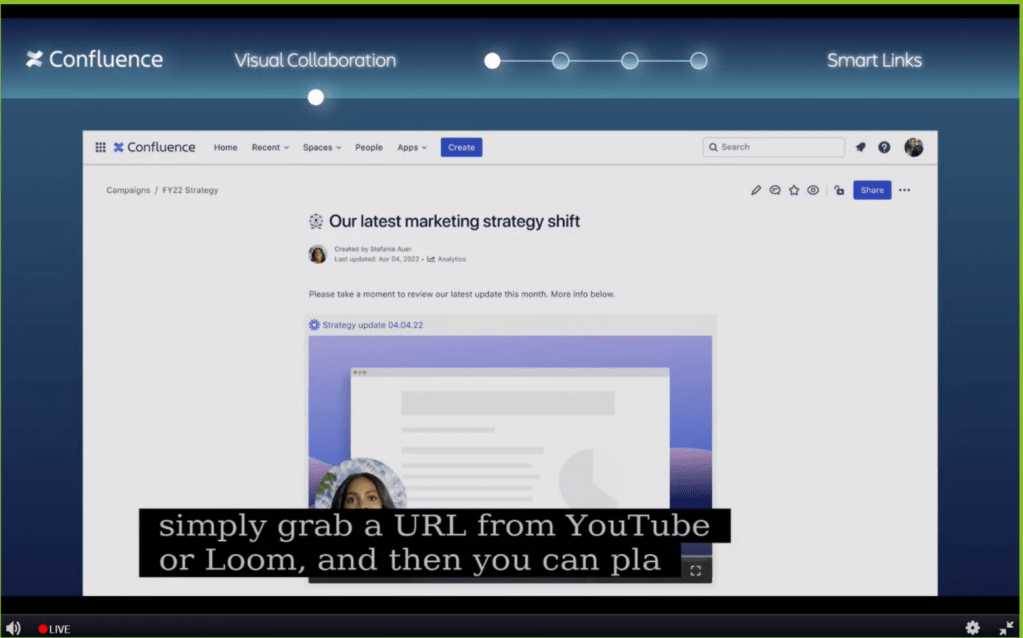This screenshot has width=1023, height=638.
Task: Mute the livestream volume
Action: pos(14,628)
